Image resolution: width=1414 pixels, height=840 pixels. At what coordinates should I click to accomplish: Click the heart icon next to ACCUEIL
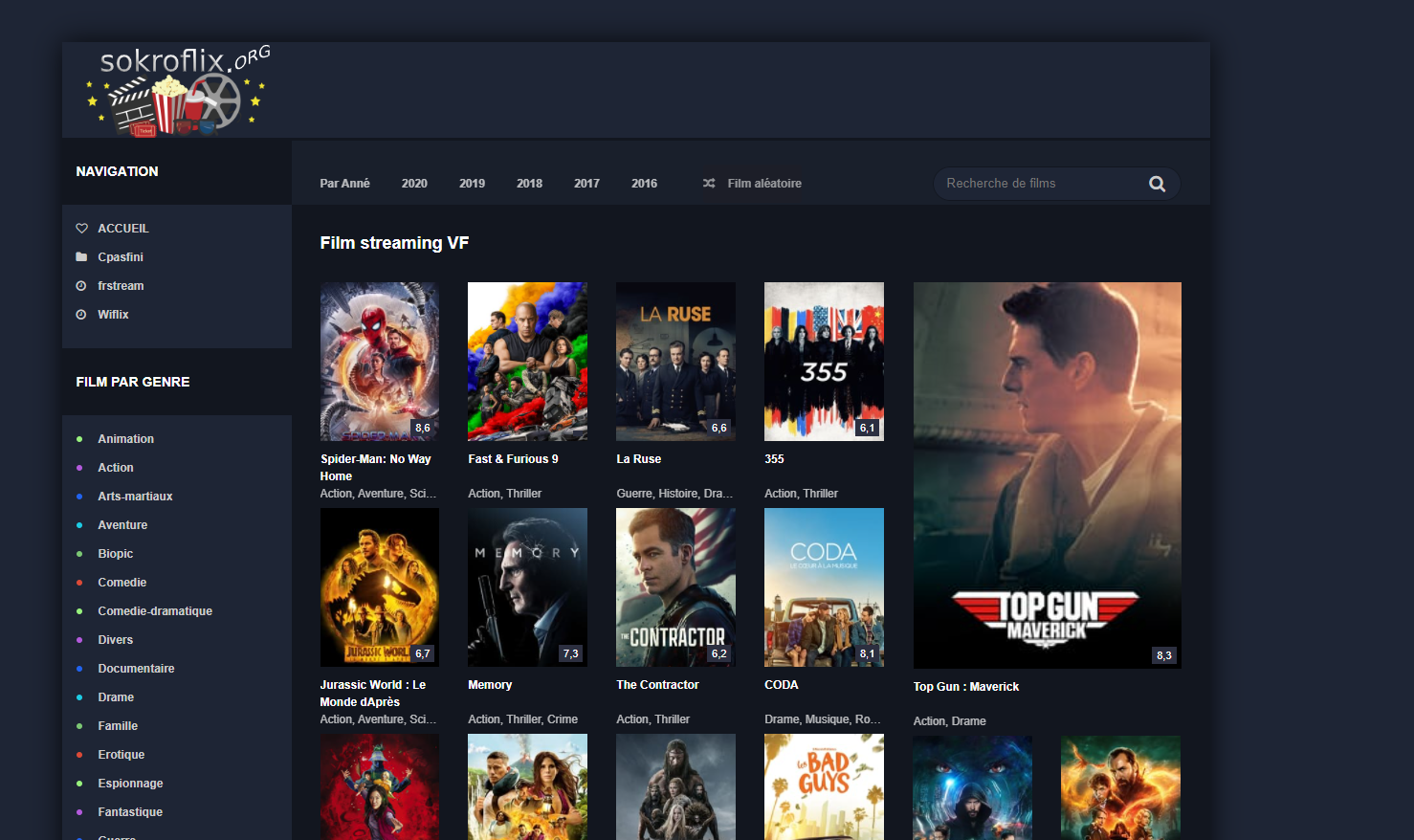pos(81,229)
